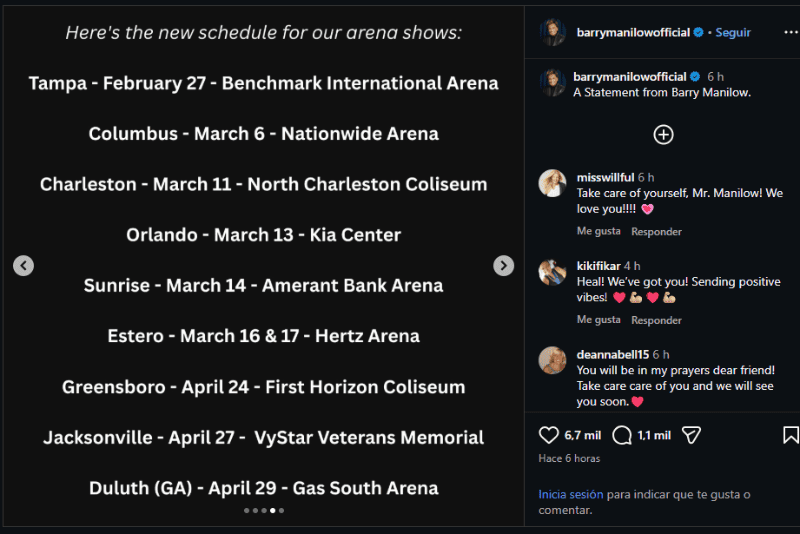The height and width of the screenshot is (534, 800).
Task: Open deannabell15's profile picture
Action: [553, 360]
